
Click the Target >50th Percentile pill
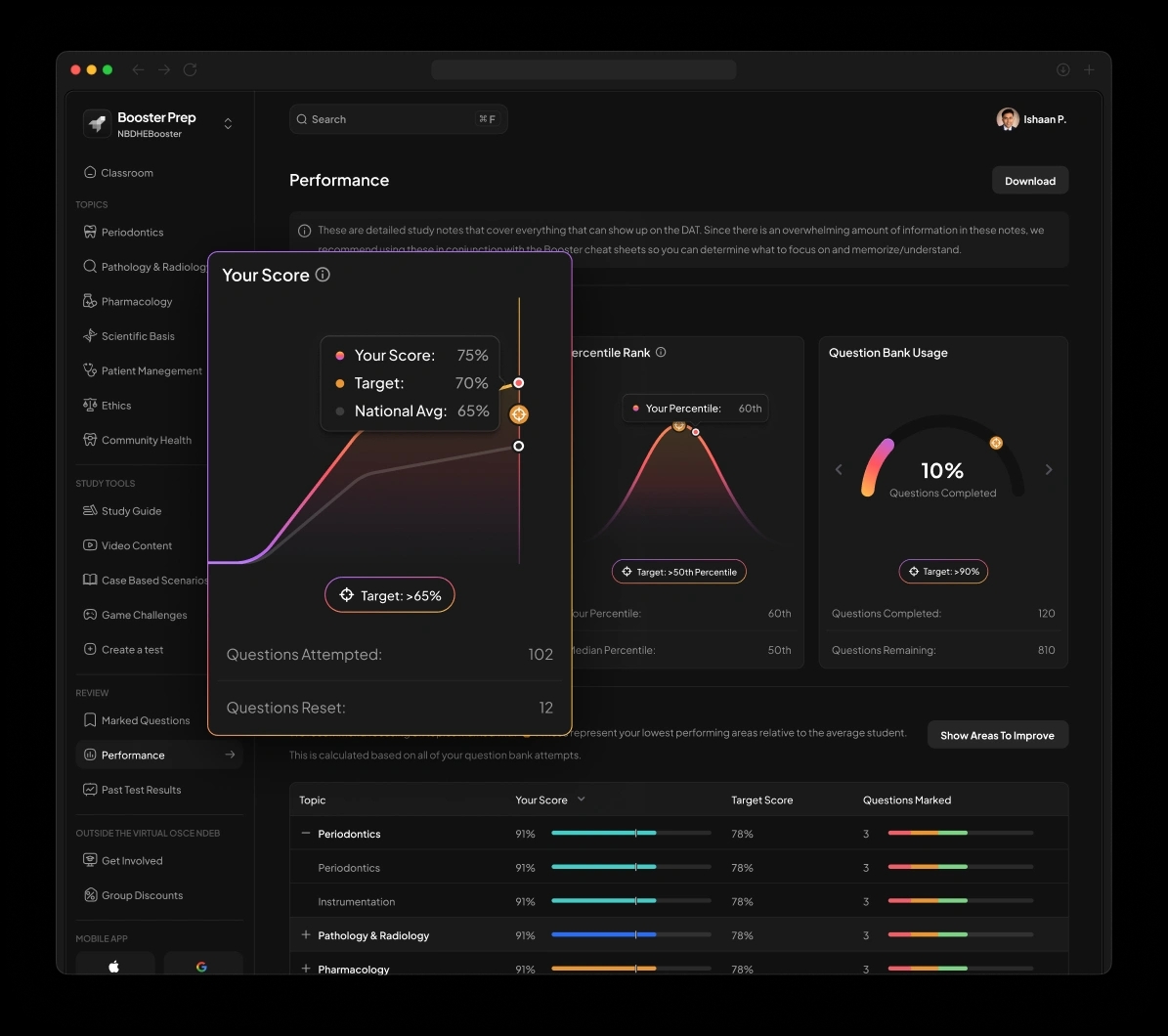tap(678, 572)
